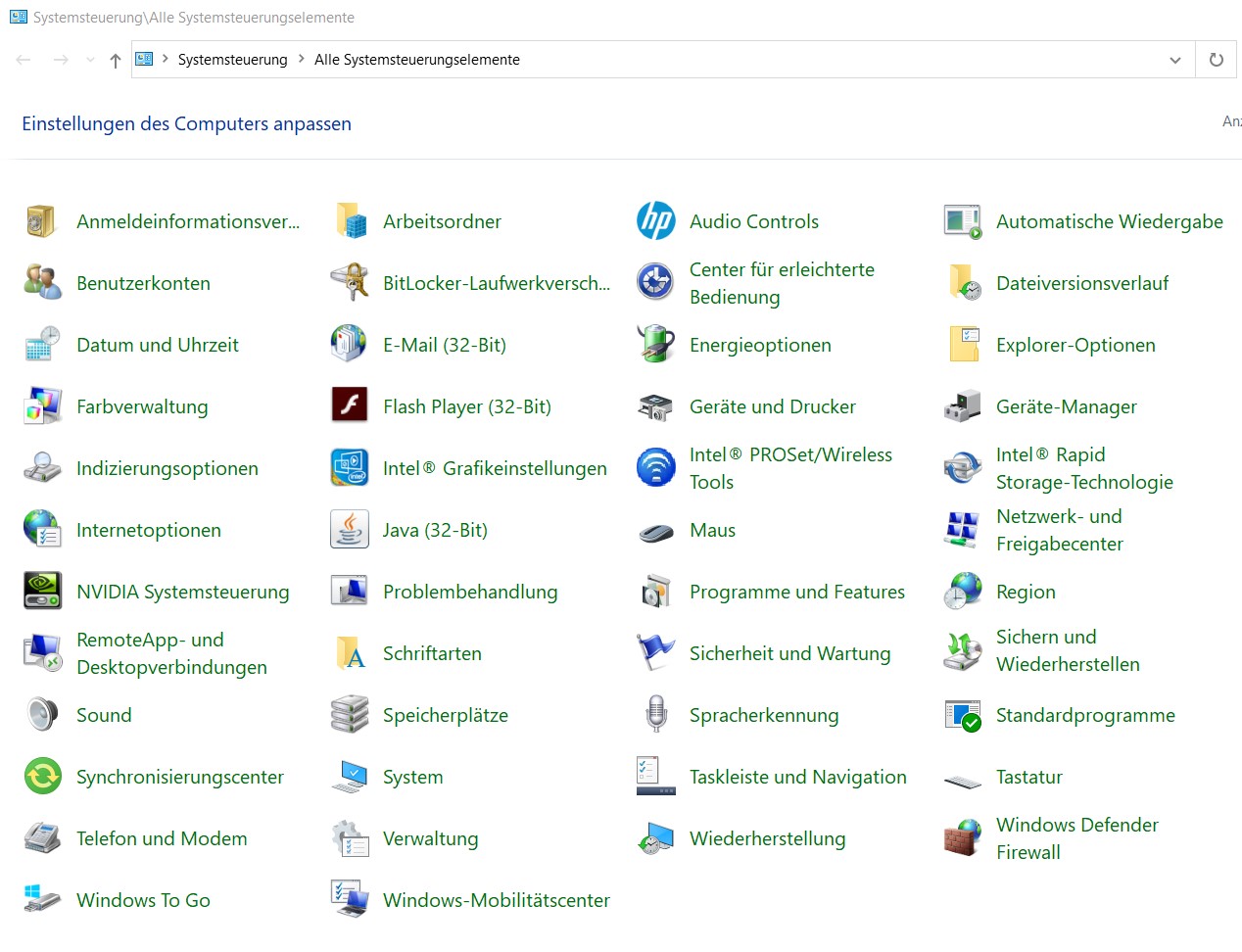Open the NVIDIA Systemsteuerung icon
The width and height of the screenshot is (1242, 952).
pos(43,592)
